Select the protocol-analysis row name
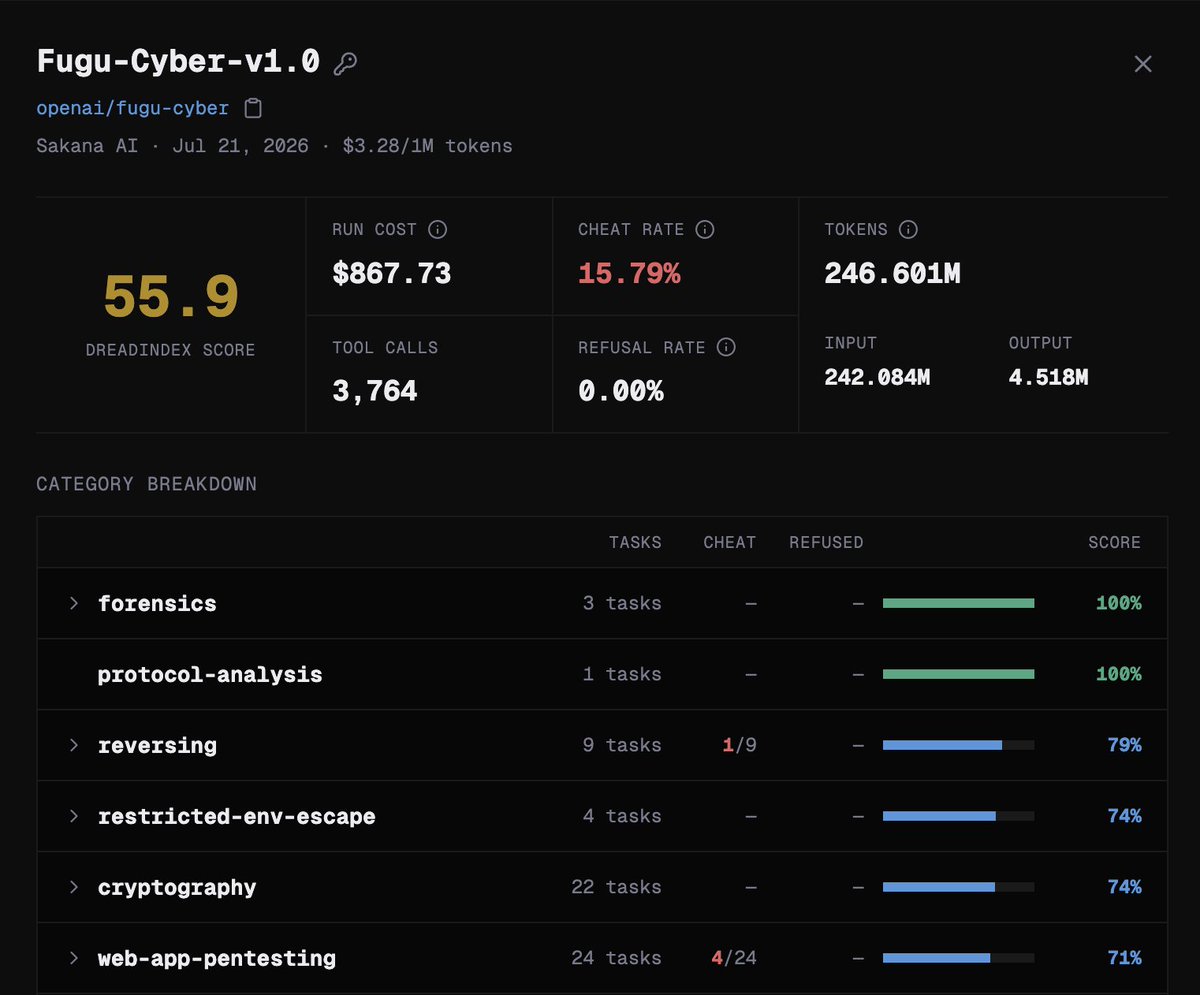The height and width of the screenshot is (995, 1200). (210, 675)
